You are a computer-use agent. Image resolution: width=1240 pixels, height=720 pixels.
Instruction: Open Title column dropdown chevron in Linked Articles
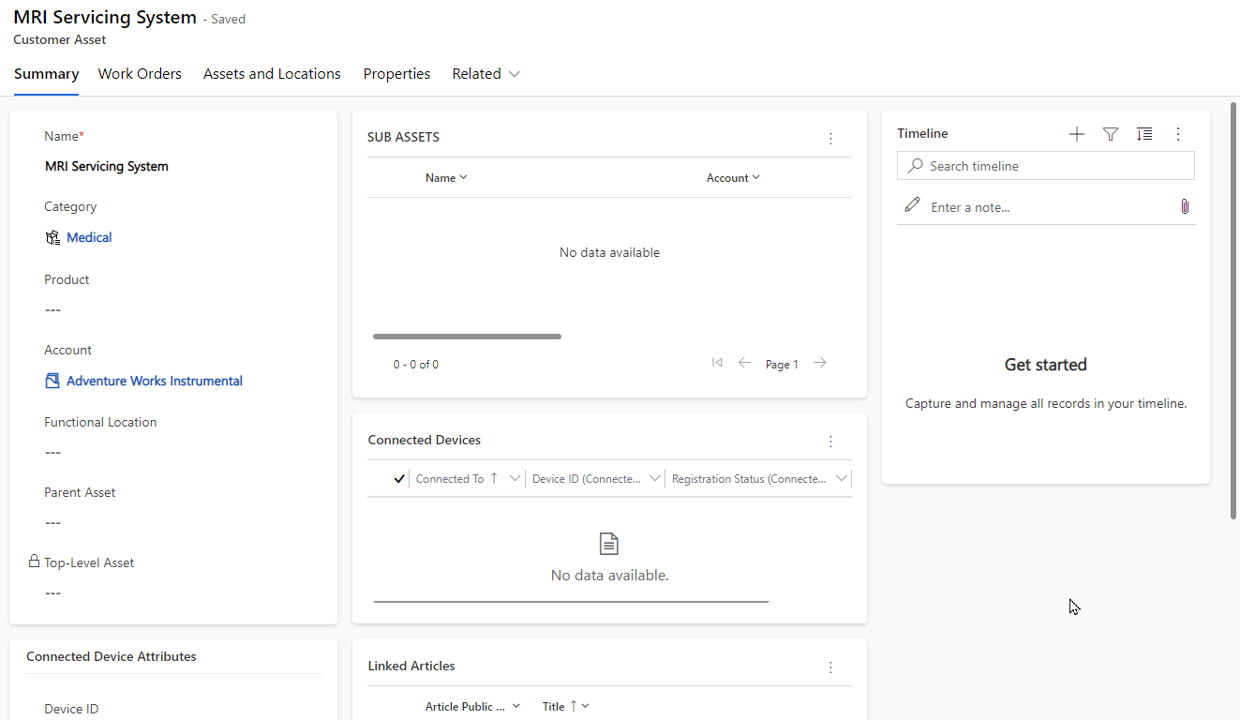[585, 706]
